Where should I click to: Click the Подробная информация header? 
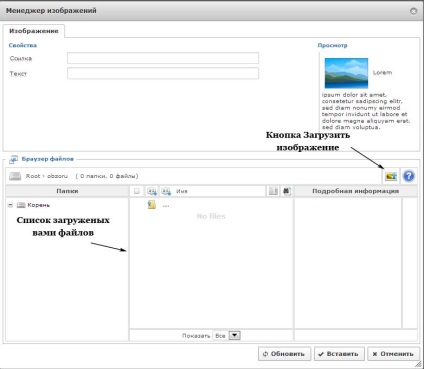coord(356,191)
